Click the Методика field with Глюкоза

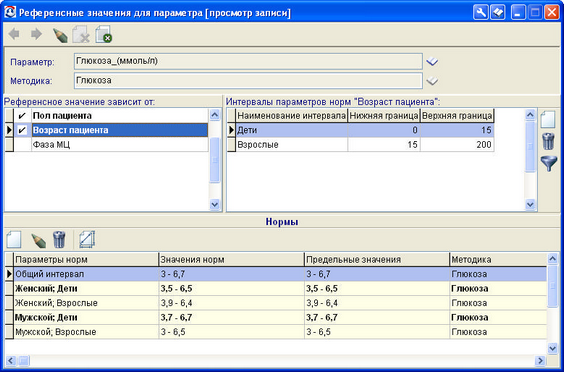pos(248,81)
